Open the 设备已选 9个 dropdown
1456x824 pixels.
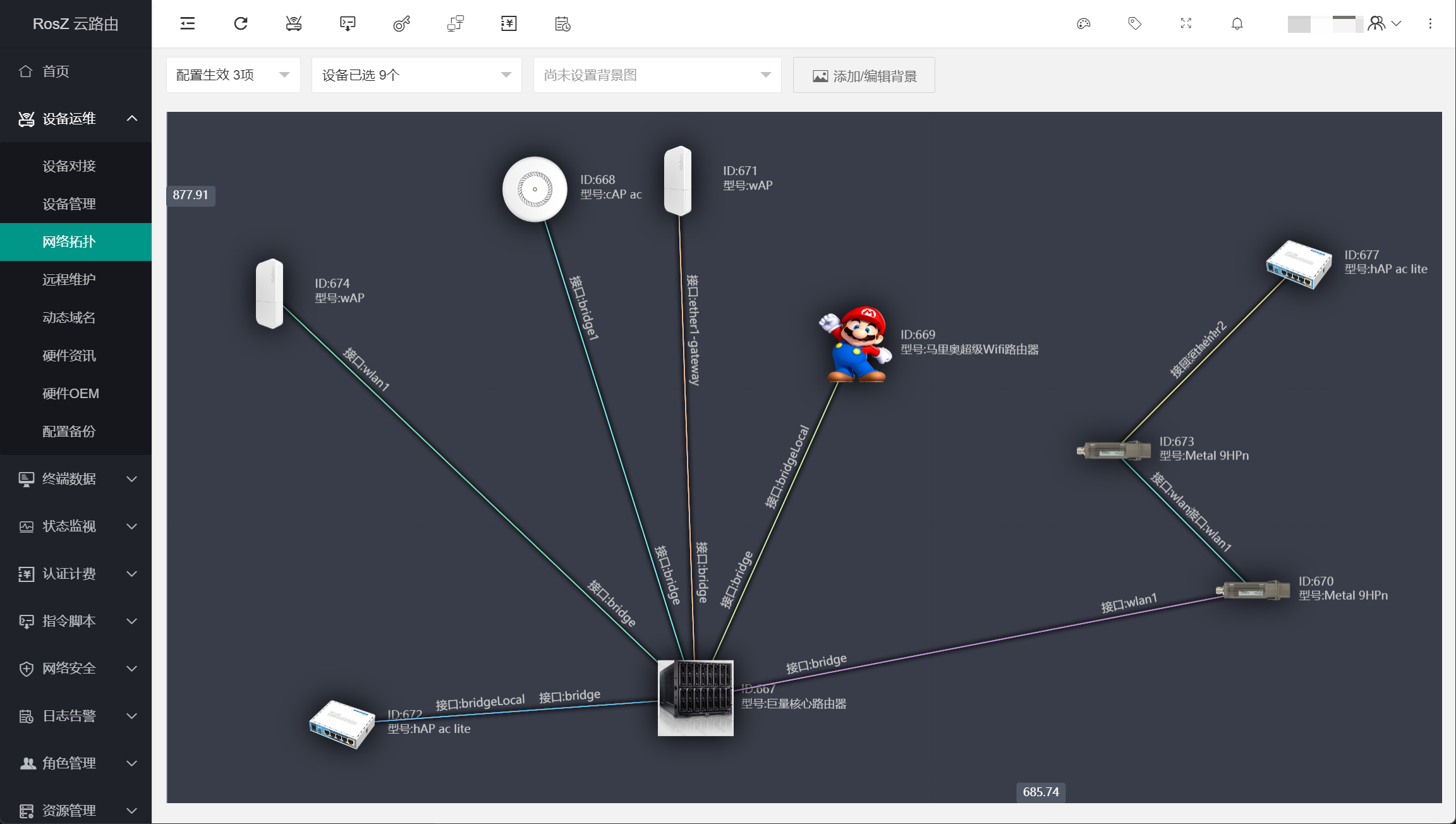(x=416, y=75)
